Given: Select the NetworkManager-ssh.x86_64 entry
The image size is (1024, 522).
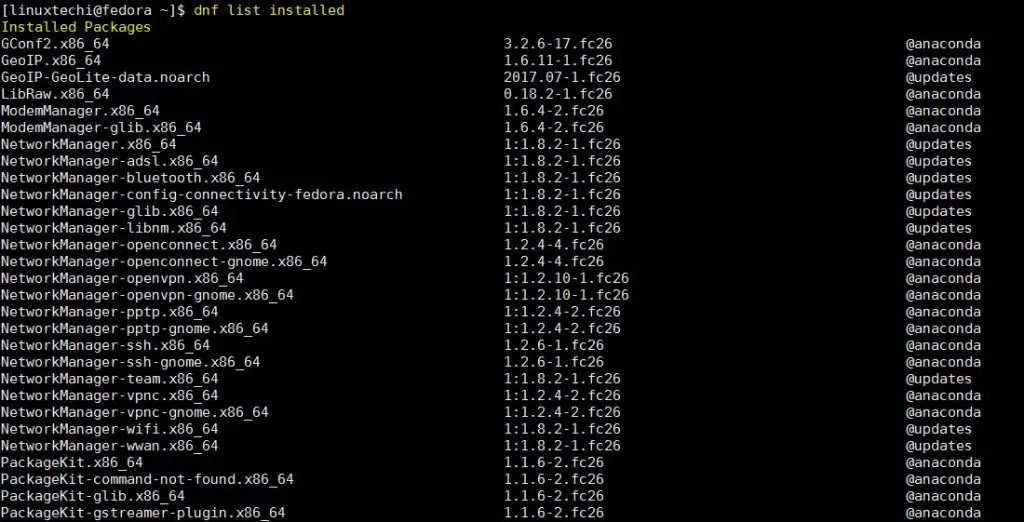Looking at the screenshot, I should coord(105,346).
